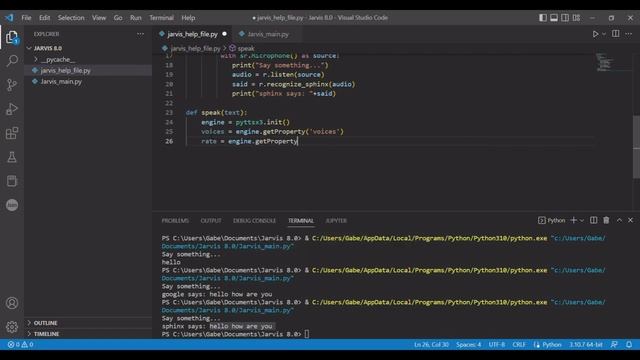Toggle secondary side bar layout icon
This screenshot has height=360, width=640.
coord(565,18)
